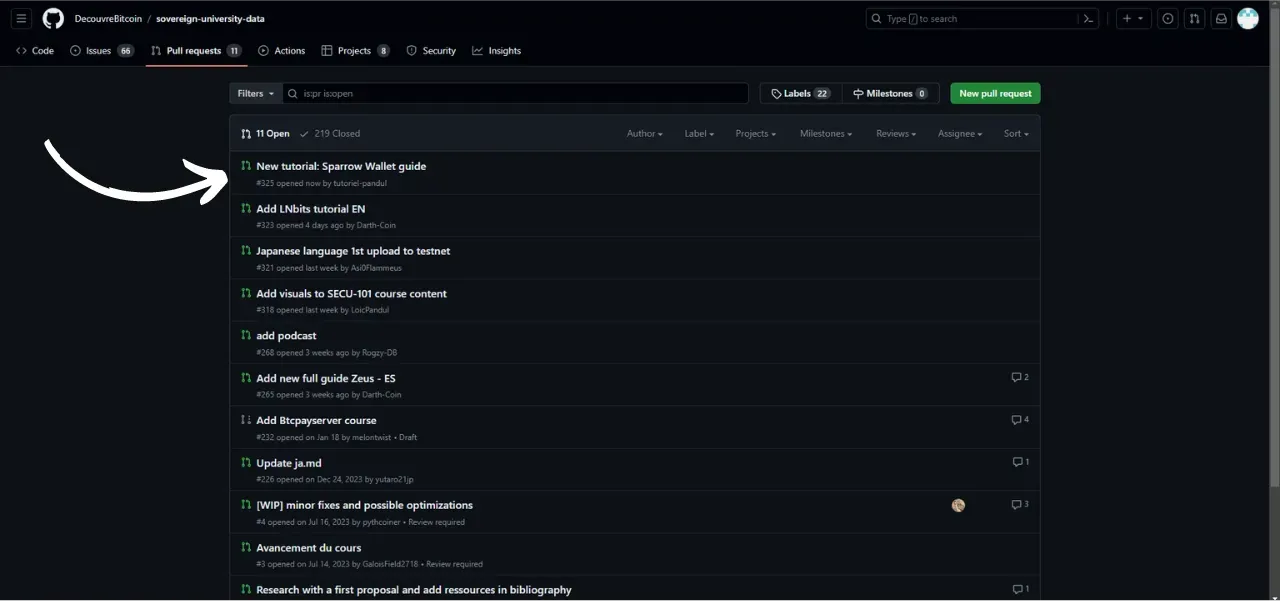
Task: Open the global issues icon
Action: pos(1167,18)
